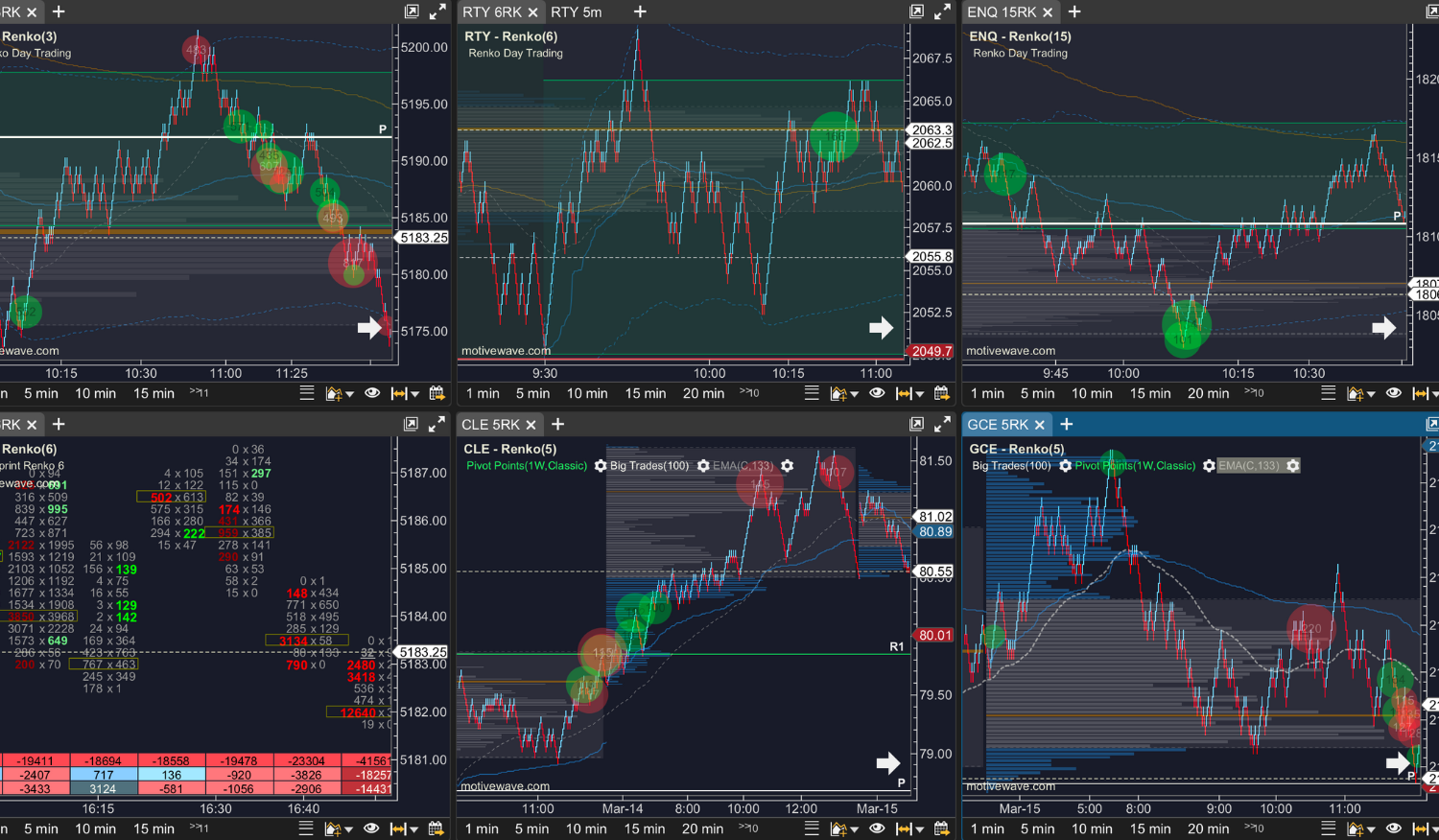Viewport: 1439px width, 840px height.
Task: Click go-to-date calendar icon in CLE panel
Action: (942, 828)
